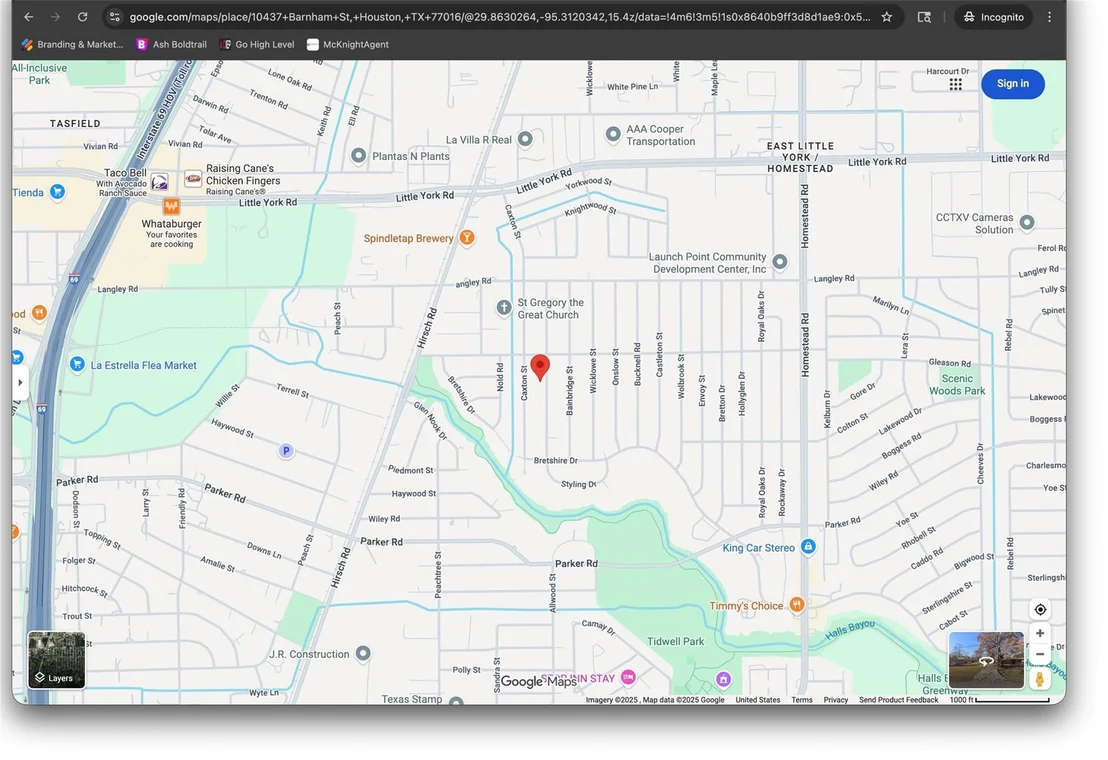This screenshot has width=1108, height=760.
Task: Select the J.R. Construction marker
Action: coord(363,653)
